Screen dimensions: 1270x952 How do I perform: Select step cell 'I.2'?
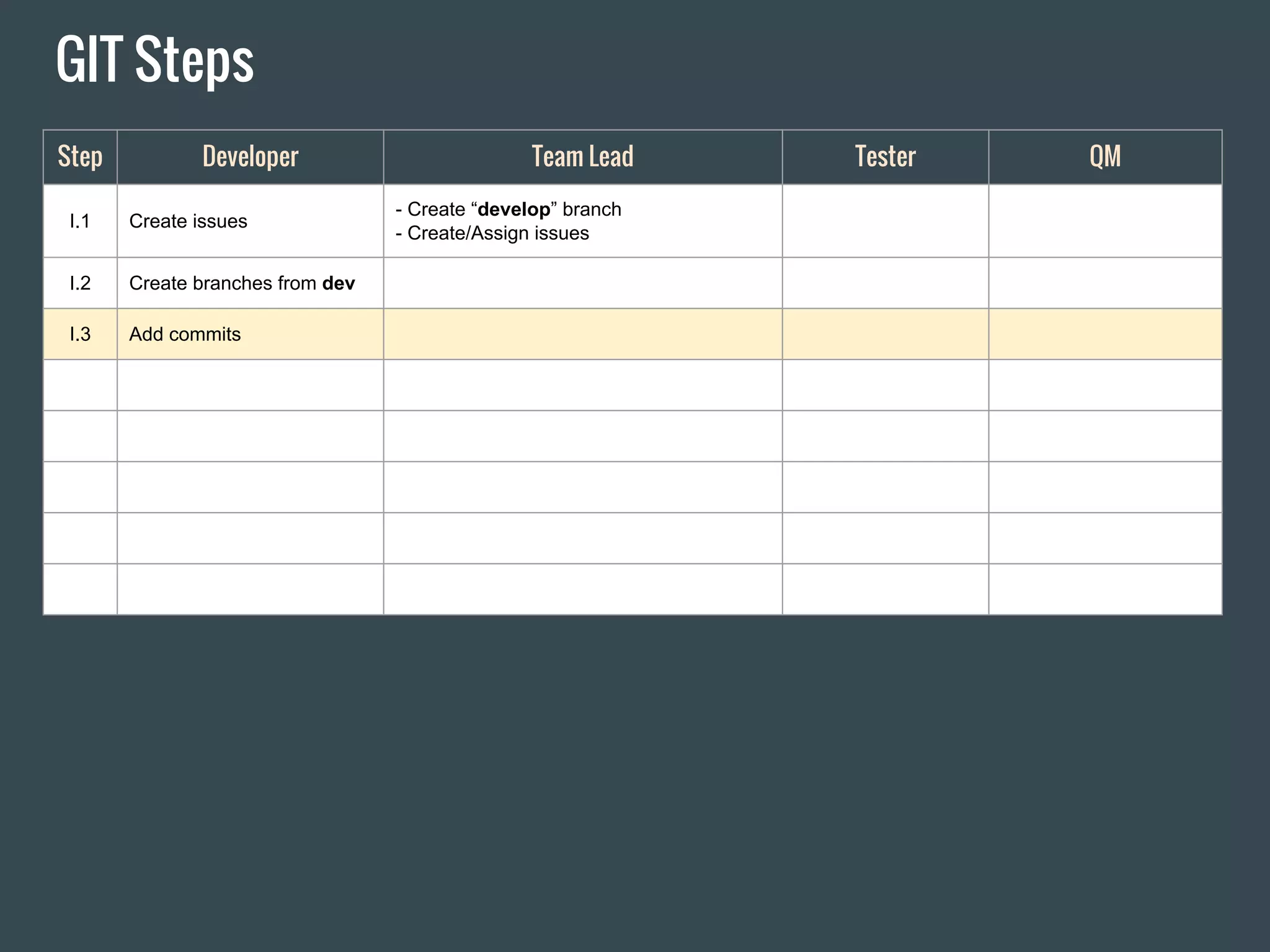[x=80, y=283]
